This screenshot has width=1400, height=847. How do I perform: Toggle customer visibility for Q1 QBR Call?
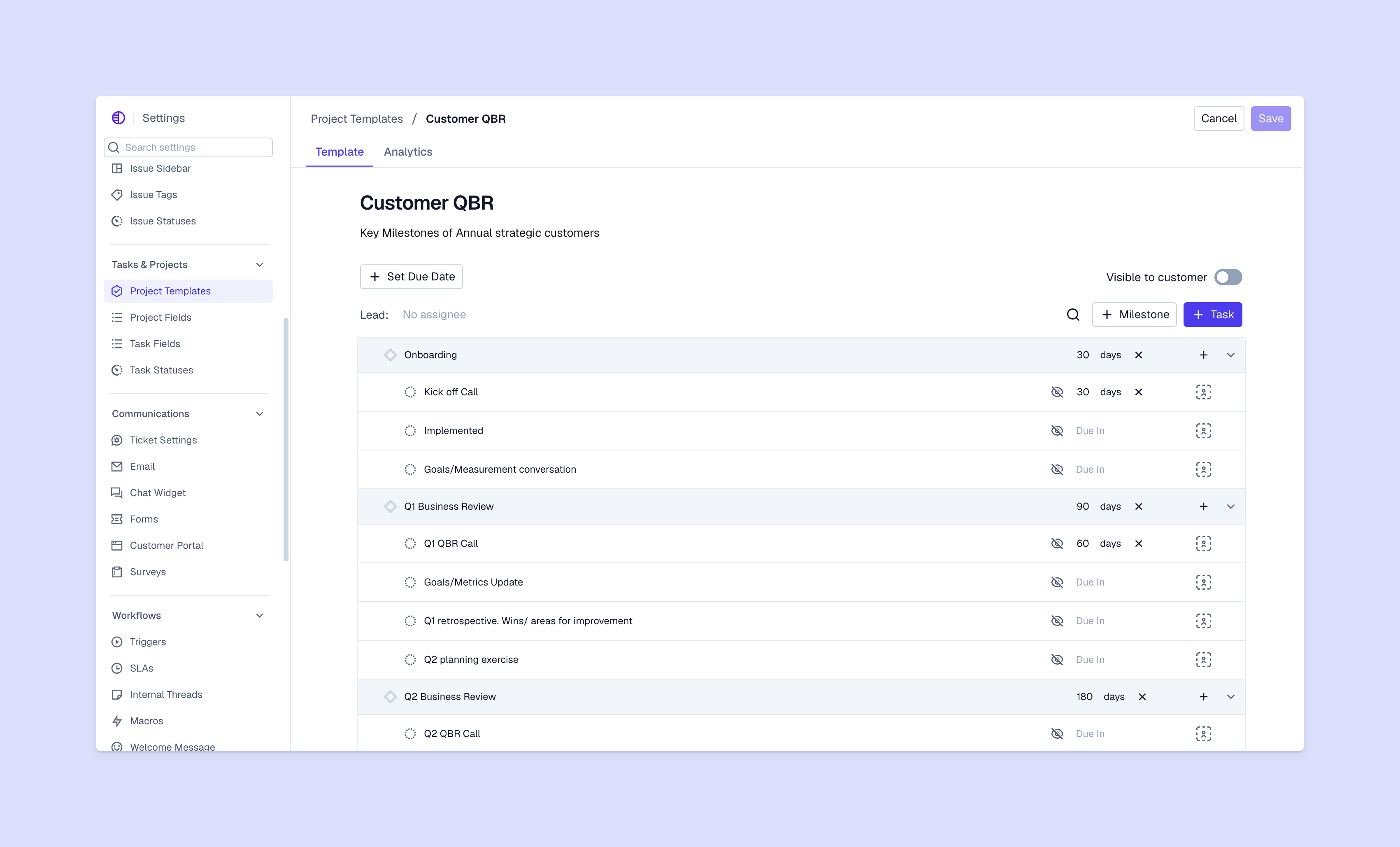pos(1056,544)
